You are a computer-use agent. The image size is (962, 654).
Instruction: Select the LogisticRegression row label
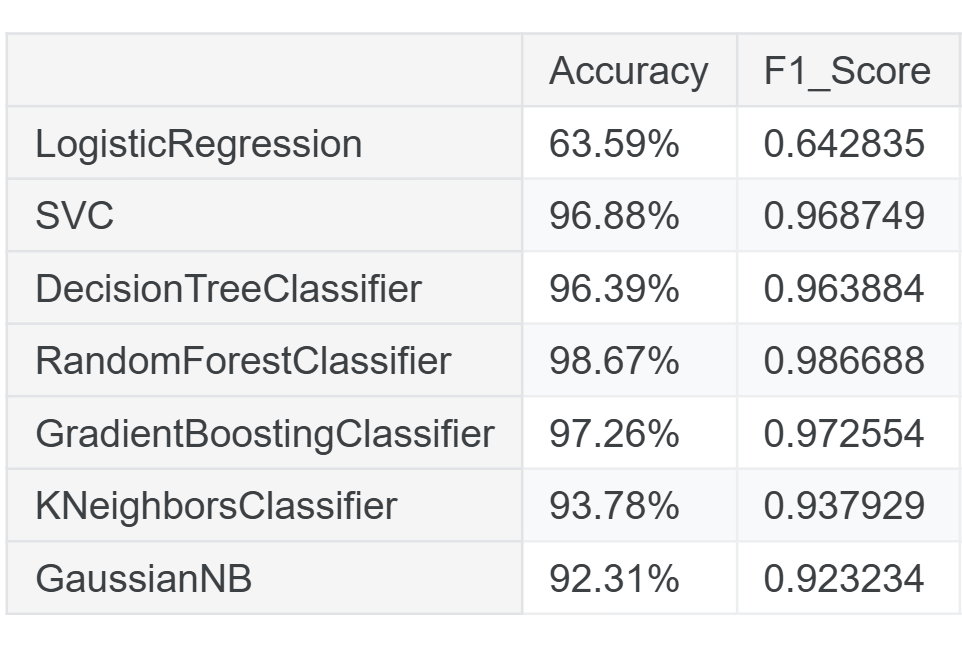coord(264,143)
